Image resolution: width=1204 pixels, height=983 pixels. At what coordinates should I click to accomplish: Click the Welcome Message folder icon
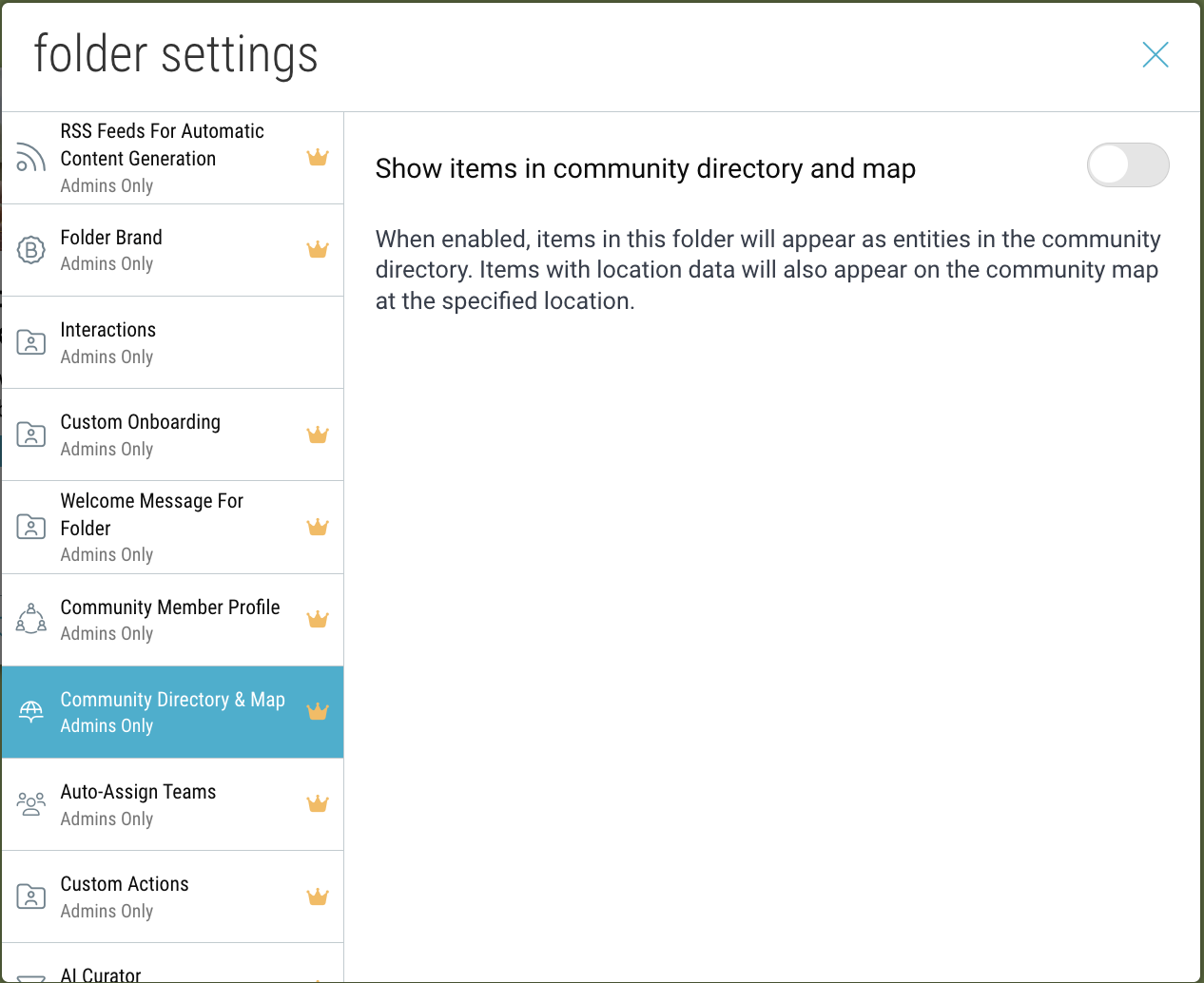(31, 527)
